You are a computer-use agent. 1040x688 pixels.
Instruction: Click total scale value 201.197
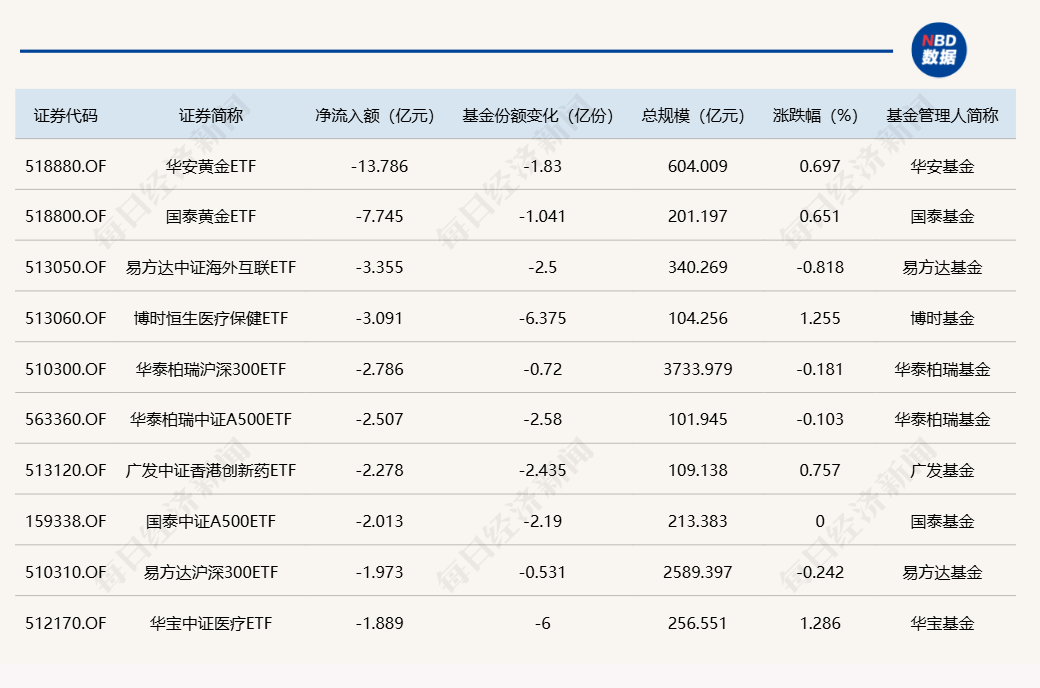(x=698, y=216)
